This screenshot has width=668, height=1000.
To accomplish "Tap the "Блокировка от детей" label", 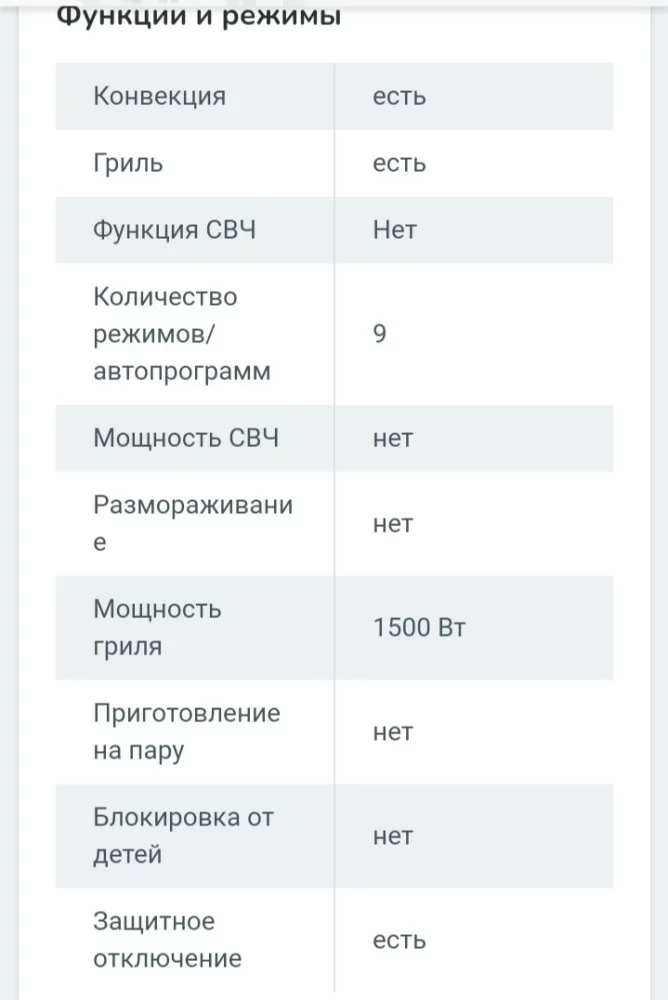I will tap(183, 836).
